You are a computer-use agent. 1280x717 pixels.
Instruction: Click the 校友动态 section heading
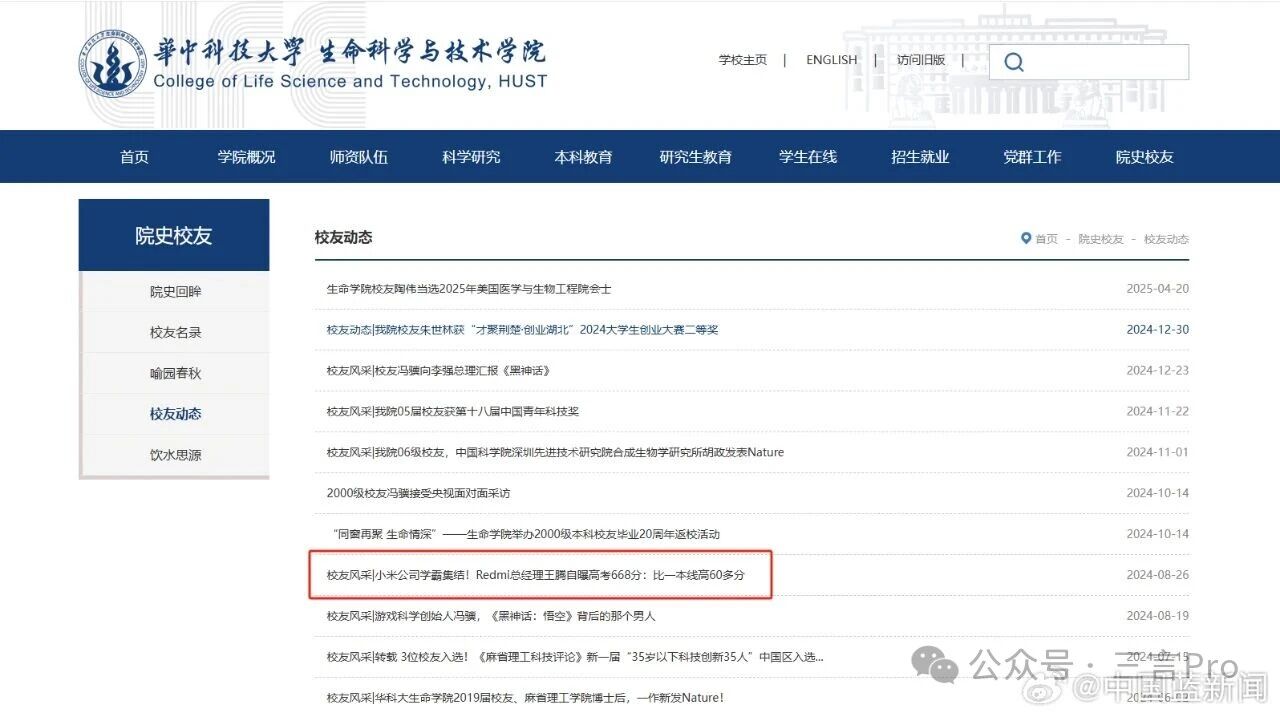pos(343,237)
